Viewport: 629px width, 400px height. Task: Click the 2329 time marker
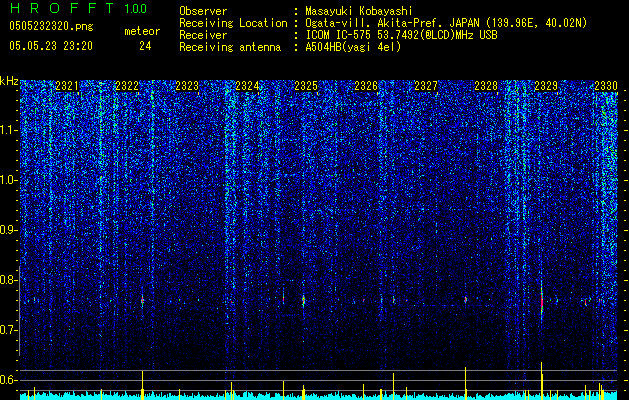pos(546,86)
